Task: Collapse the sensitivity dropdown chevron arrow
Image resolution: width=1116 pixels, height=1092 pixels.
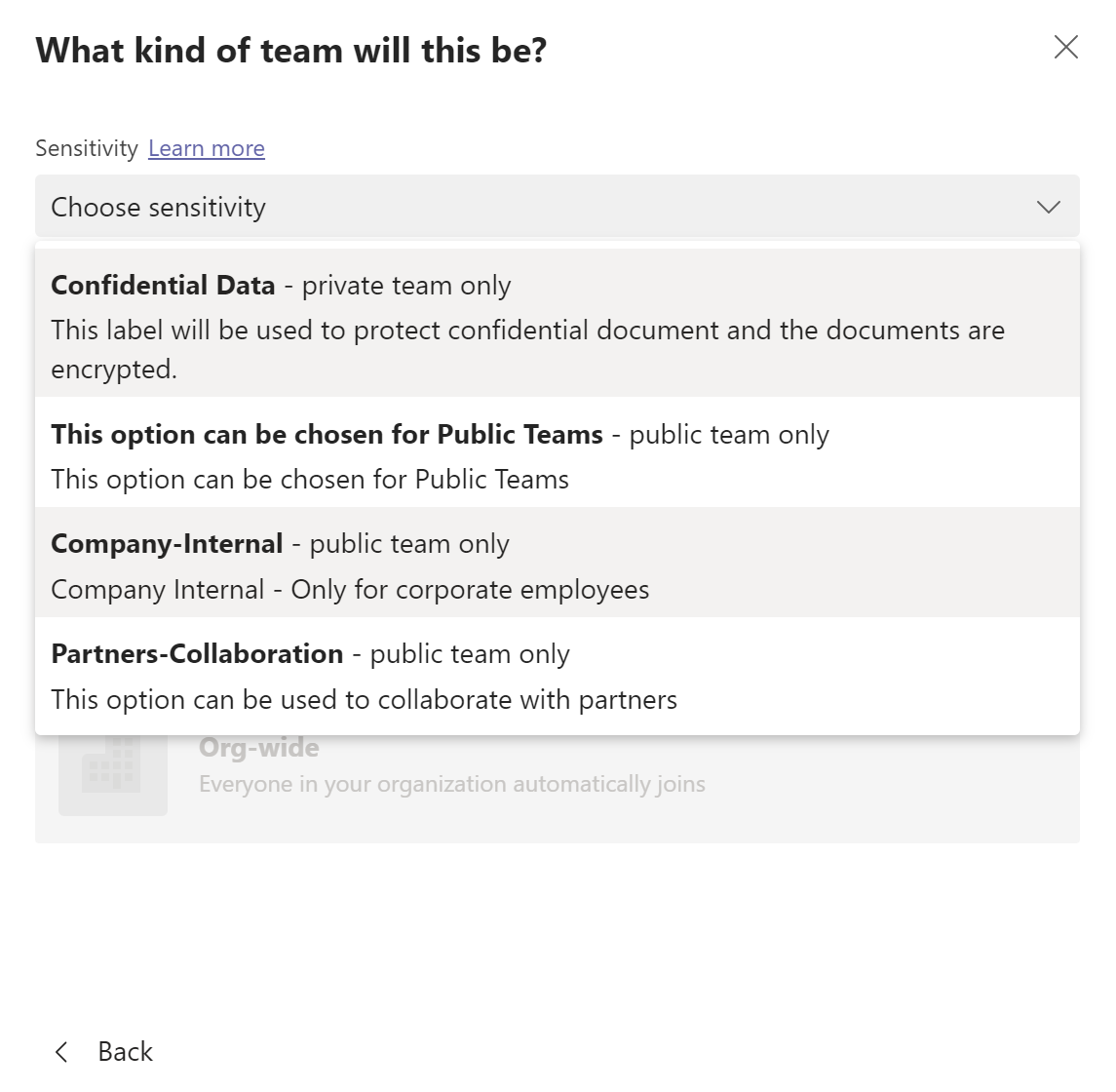Action: (x=1048, y=207)
